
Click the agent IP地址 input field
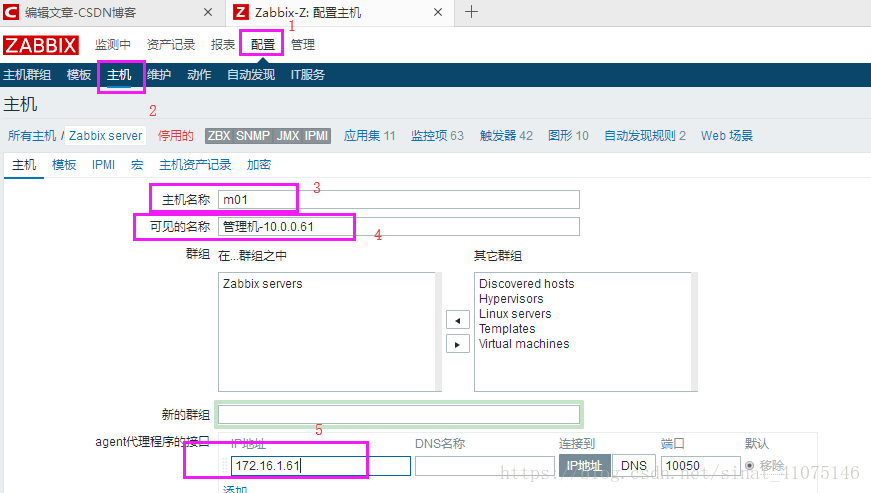(321, 465)
